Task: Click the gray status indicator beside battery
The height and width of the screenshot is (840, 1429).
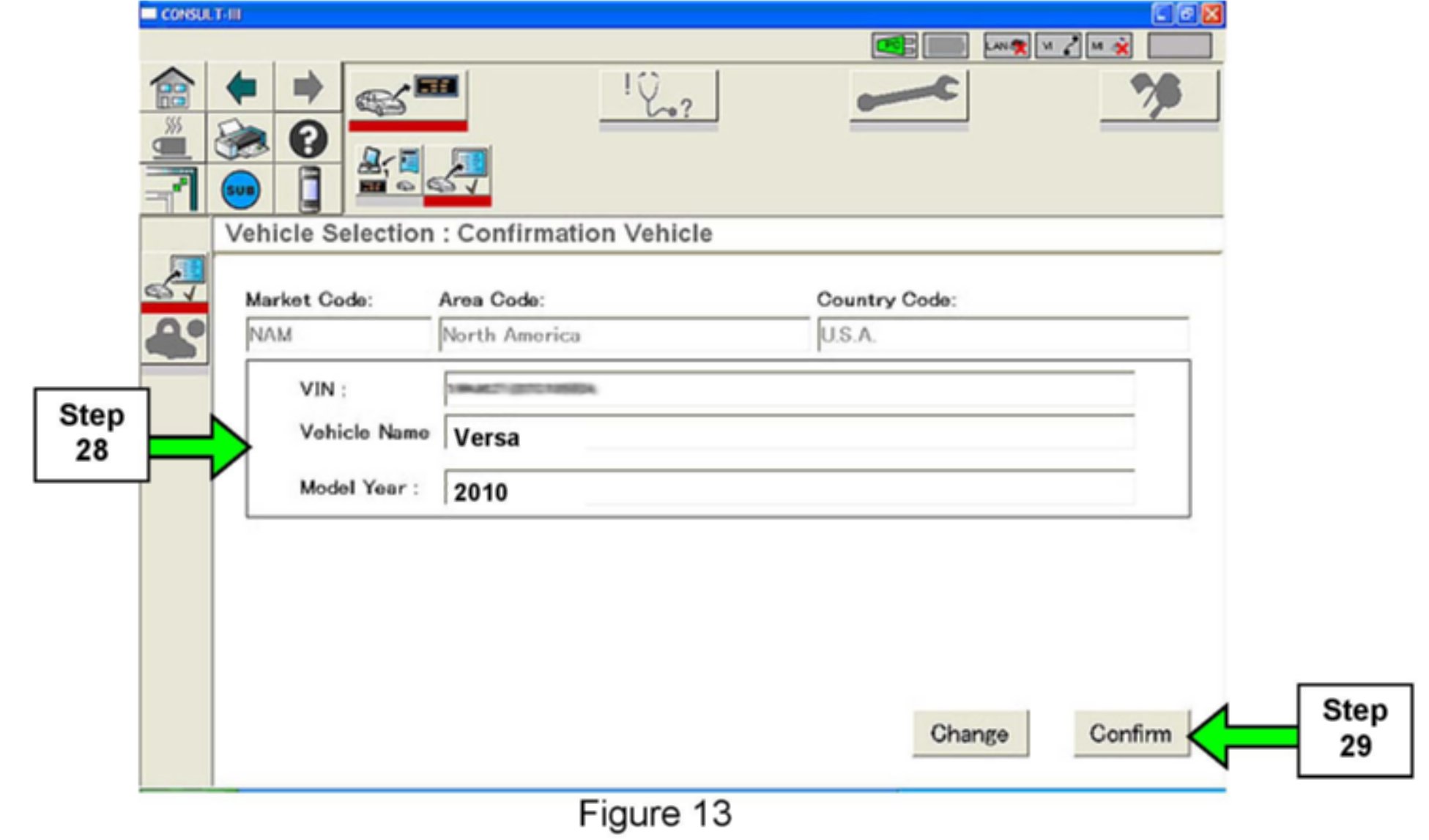Action: tap(946, 46)
